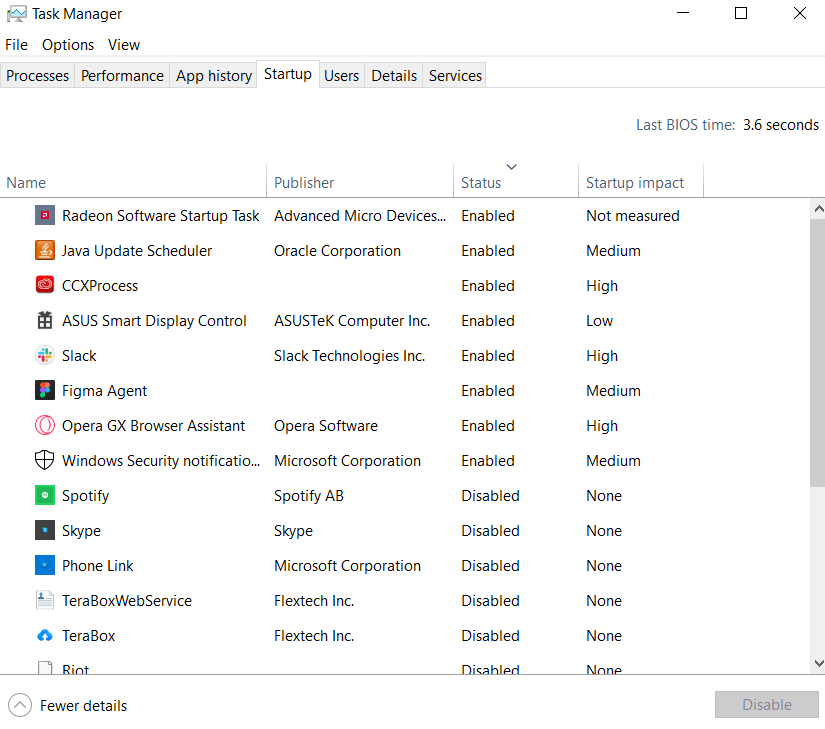Select the Java Update Scheduler entry
The height and width of the screenshot is (729, 825).
[x=137, y=251]
